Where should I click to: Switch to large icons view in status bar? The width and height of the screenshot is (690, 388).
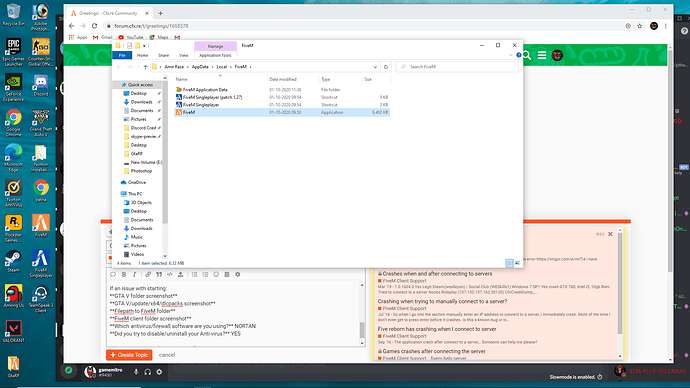(x=518, y=263)
